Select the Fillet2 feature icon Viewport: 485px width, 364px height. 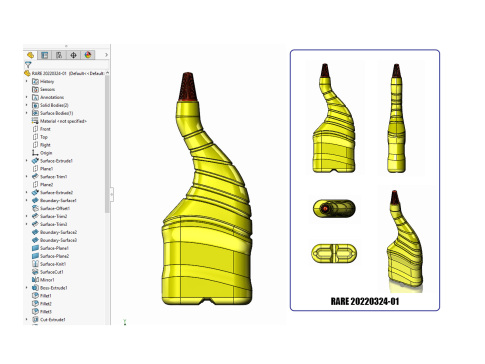click(x=35, y=304)
